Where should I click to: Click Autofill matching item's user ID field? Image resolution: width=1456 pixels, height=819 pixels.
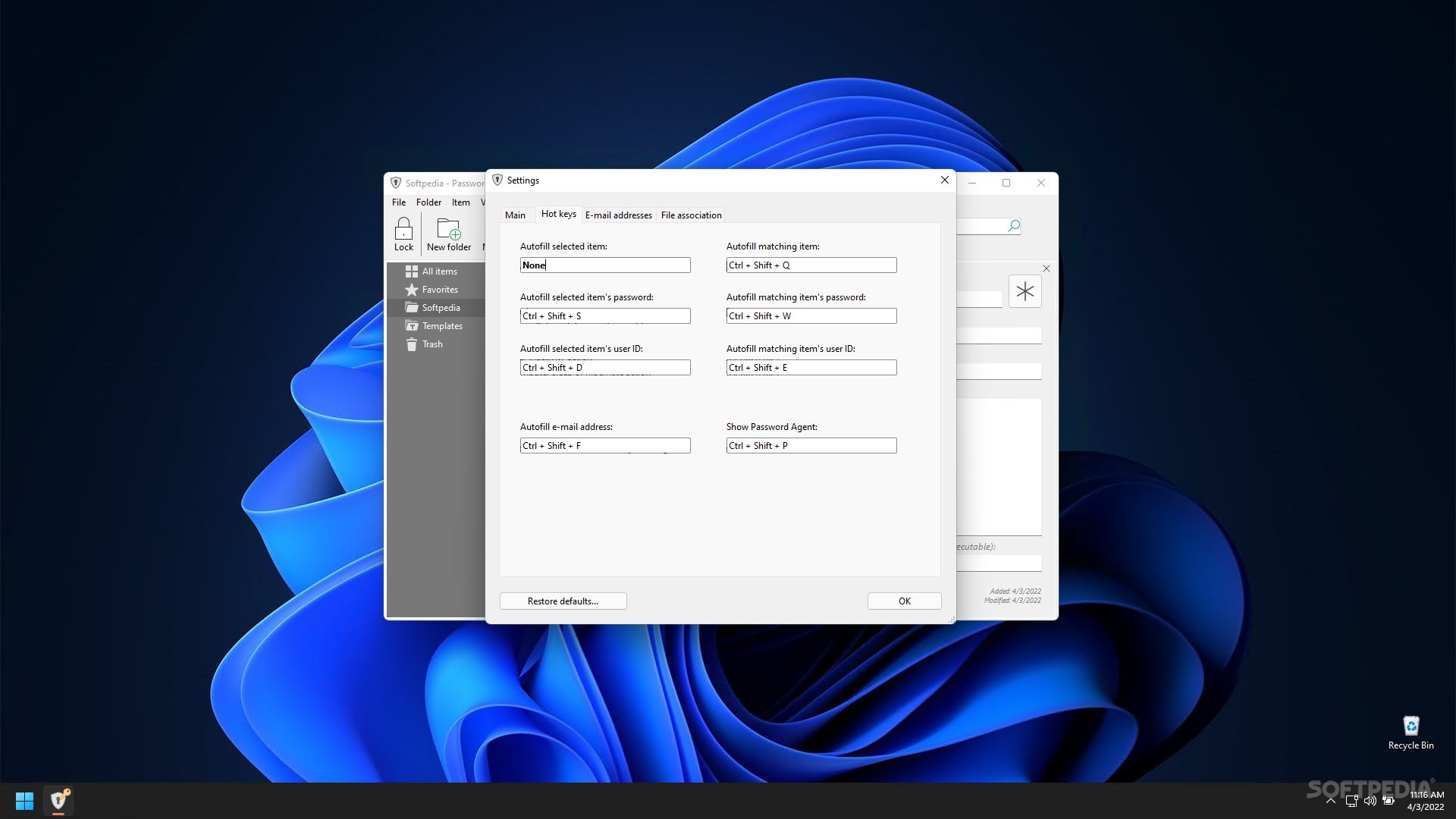811,368
